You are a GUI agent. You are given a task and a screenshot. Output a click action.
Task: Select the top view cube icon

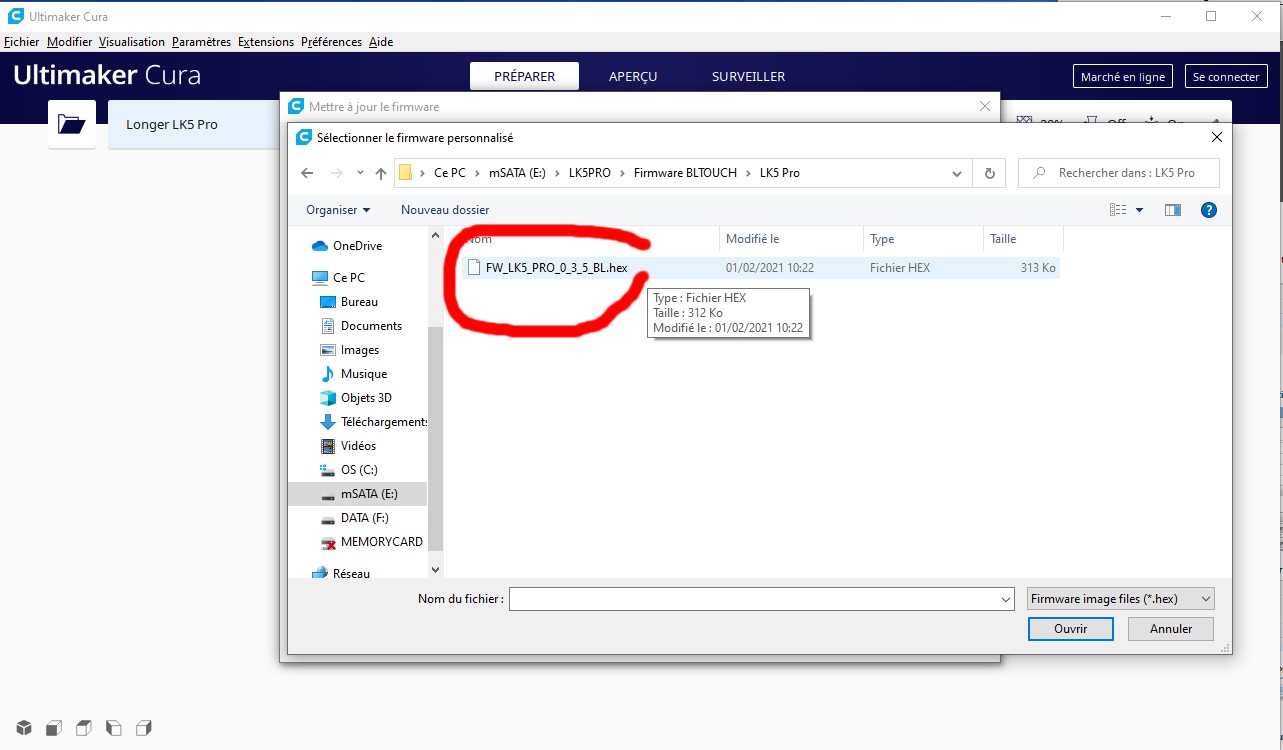pos(84,728)
